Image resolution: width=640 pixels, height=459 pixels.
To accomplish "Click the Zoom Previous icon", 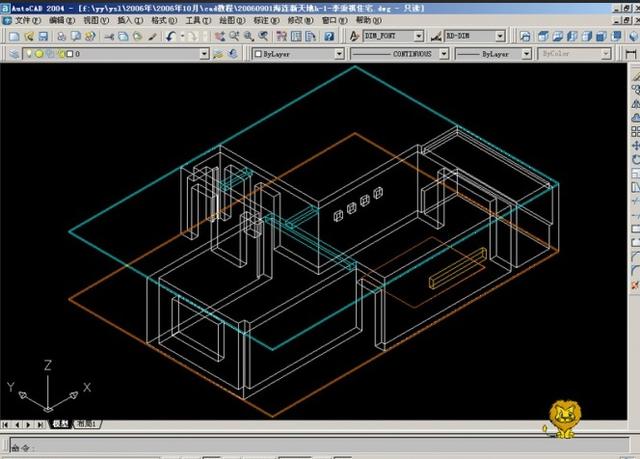I will tap(263, 37).
